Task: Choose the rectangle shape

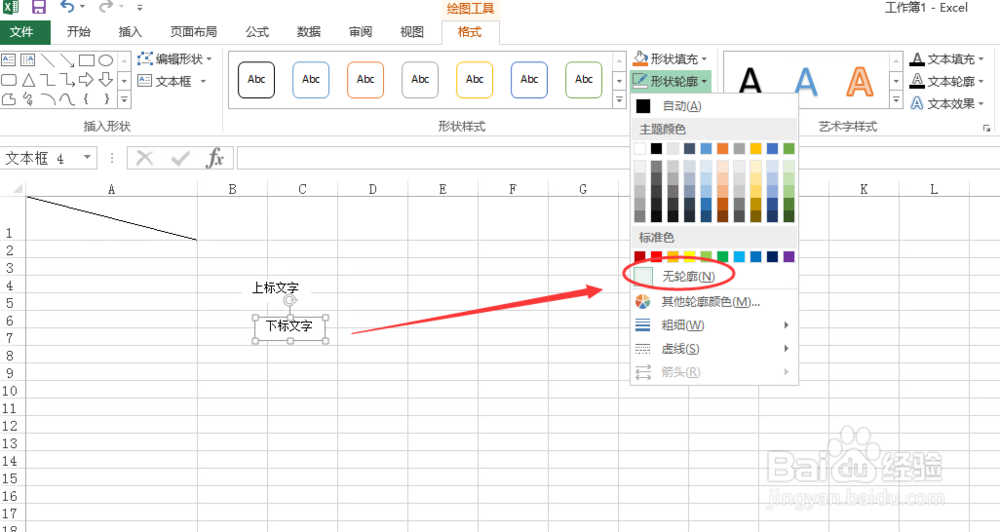Action: click(x=87, y=61)
